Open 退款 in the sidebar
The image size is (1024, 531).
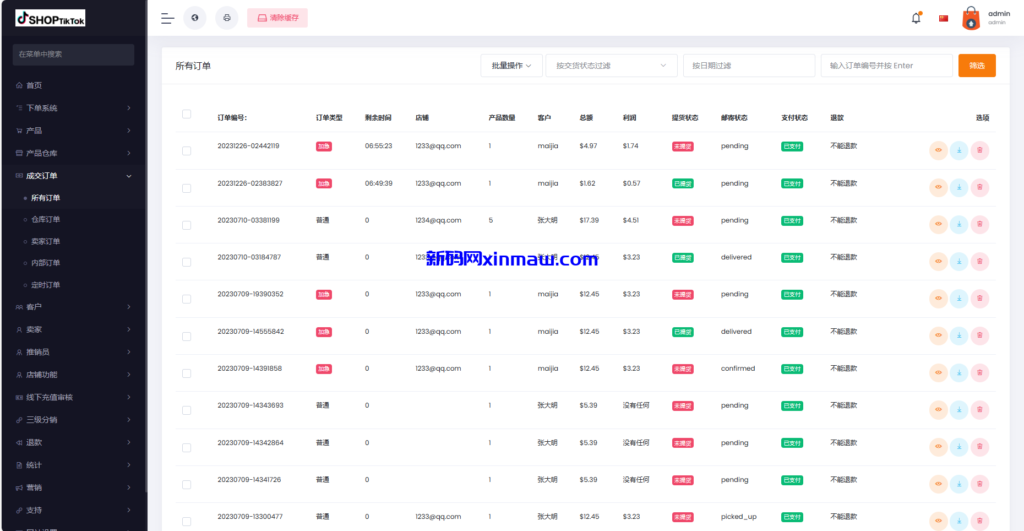pos(73,443)
